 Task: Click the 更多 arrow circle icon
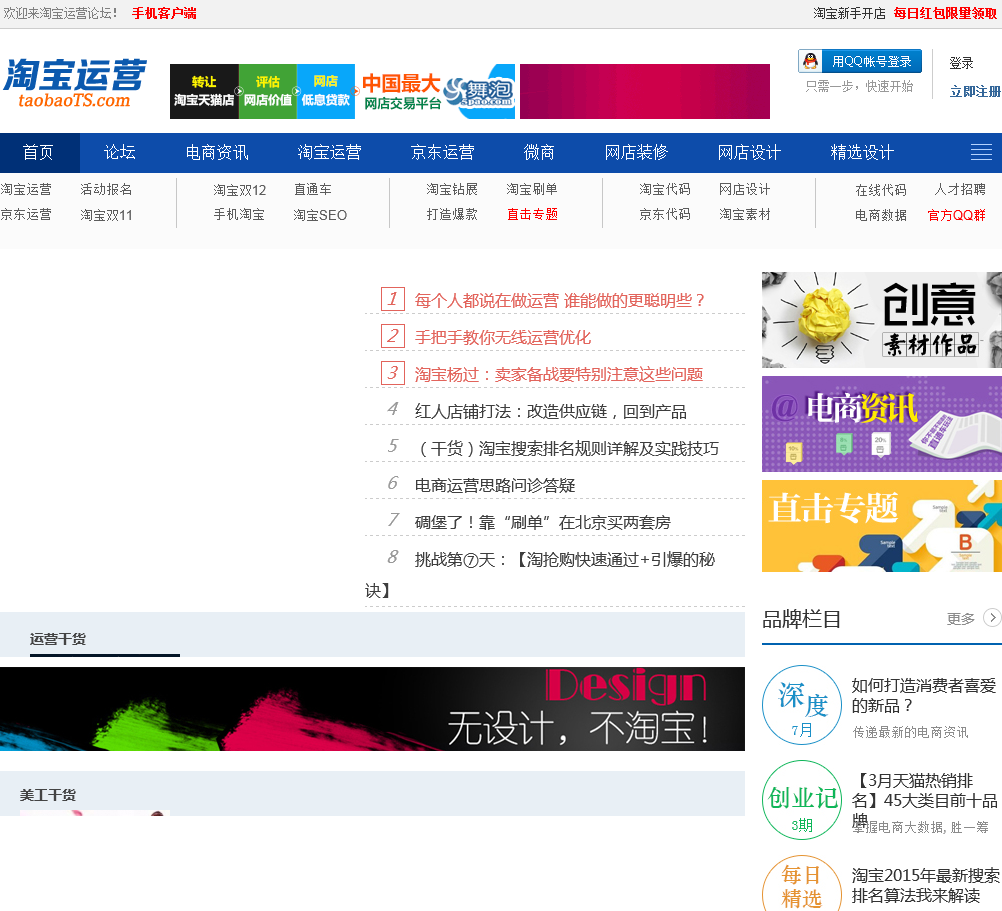(x=992, y=618)
